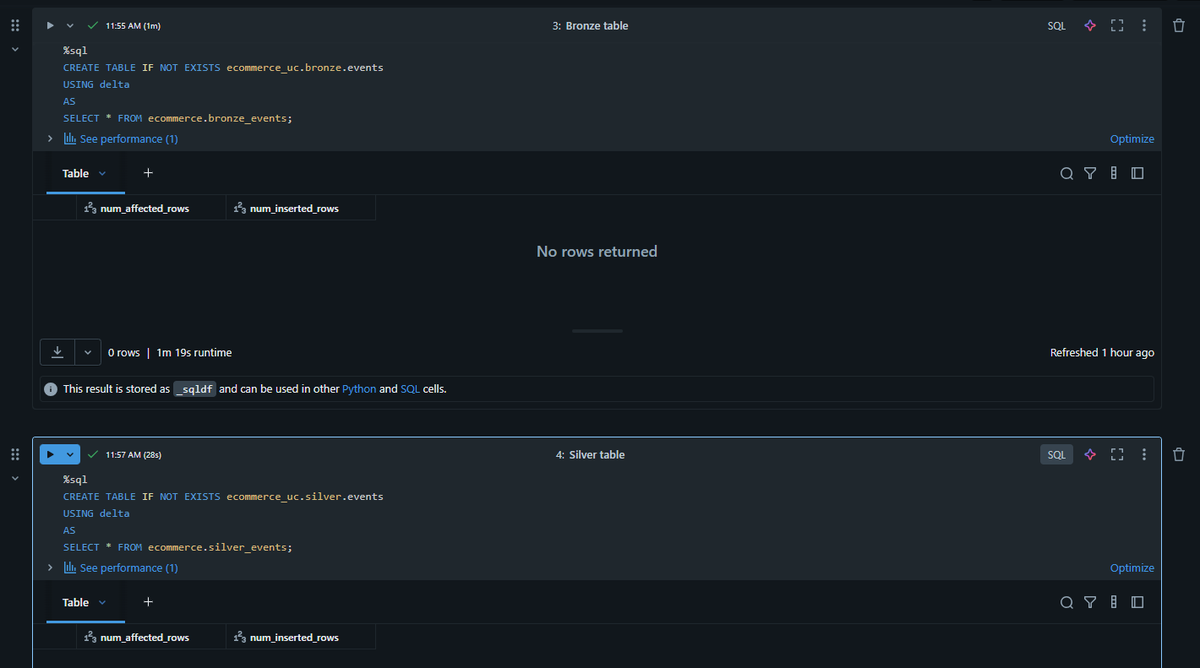1200x668 pixels.
Task: Click Optimize link in Bronze table cell
Action: (1132, 139)
